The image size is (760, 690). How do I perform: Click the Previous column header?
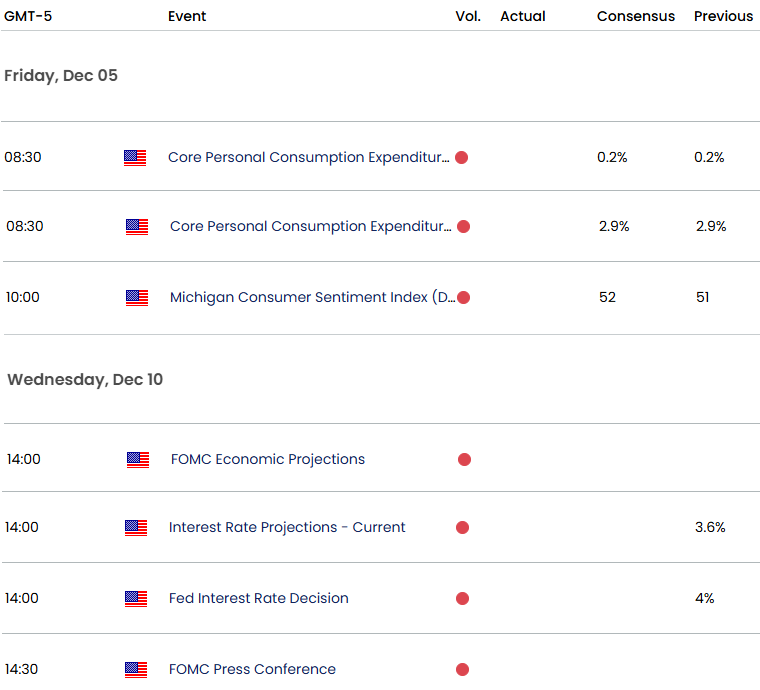pyautogui.click(x=723, y=16)
